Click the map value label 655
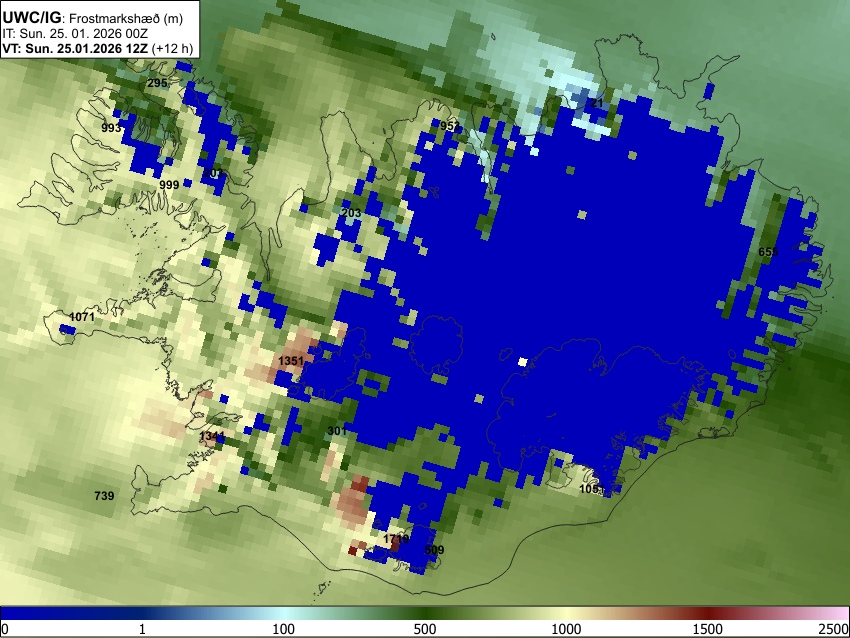The image size is (850, 638). pos(768,252)
